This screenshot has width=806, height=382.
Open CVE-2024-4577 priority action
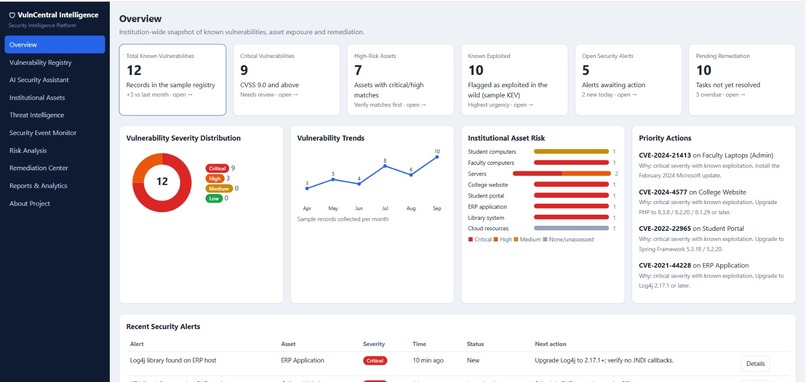click(713, 202)
